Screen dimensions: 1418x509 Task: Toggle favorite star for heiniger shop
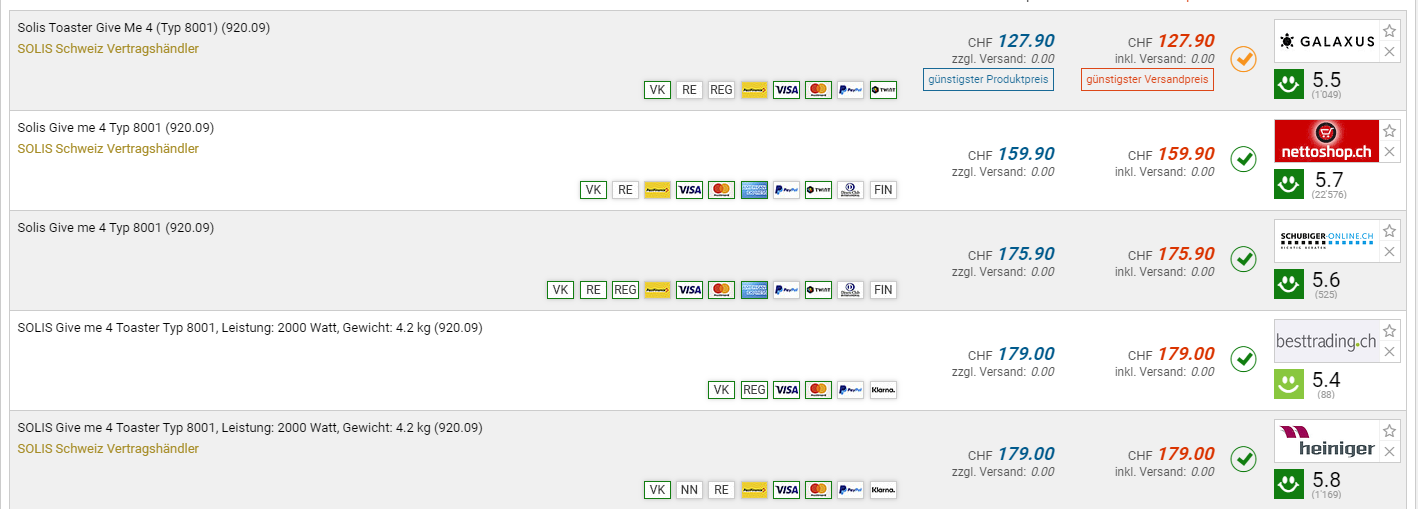click(1389, 431)
